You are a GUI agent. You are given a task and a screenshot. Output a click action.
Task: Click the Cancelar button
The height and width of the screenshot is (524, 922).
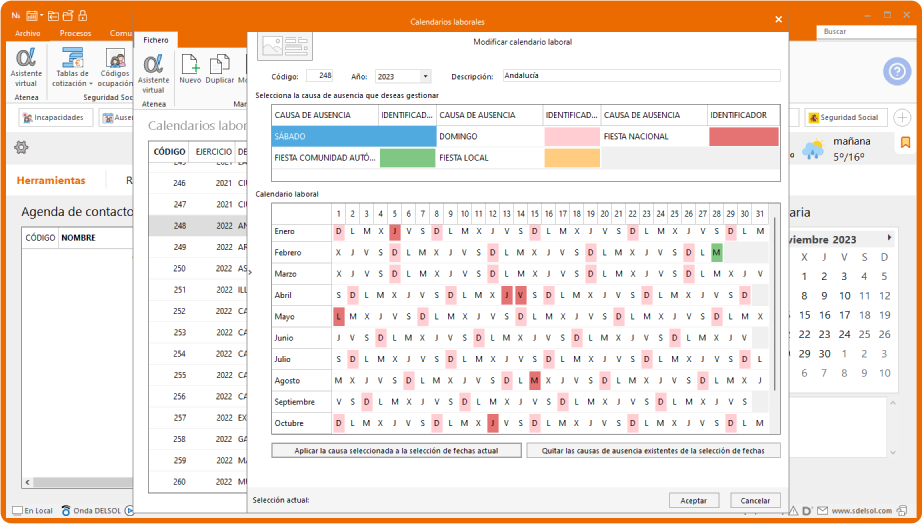tap(755, 500)
